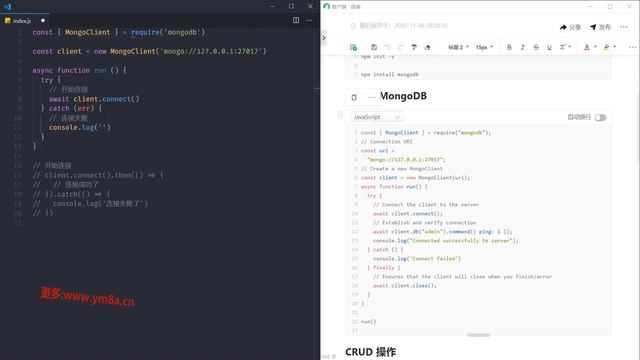Apply the red font color

[x=587, y=47]
